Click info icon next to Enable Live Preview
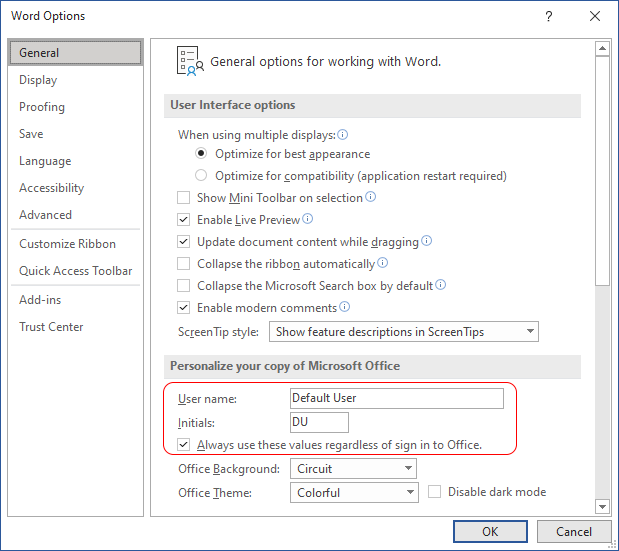This screenshot has width=619, height=551. (x=308, y=218)
